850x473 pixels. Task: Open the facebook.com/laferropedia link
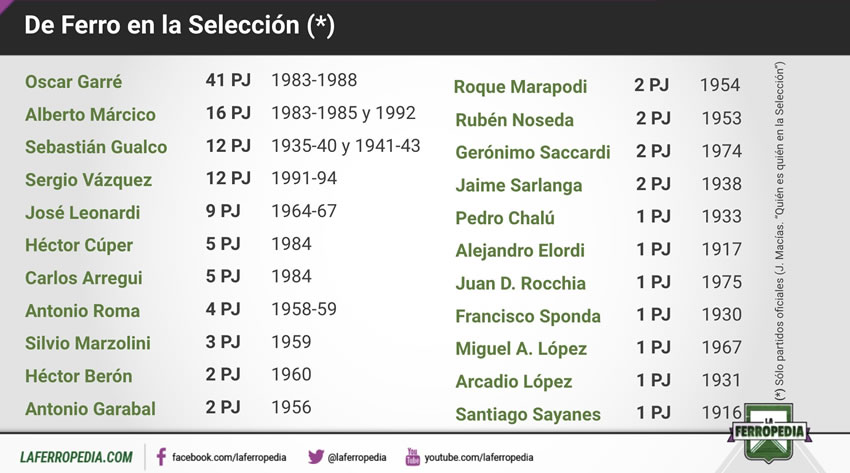(229, 457)
